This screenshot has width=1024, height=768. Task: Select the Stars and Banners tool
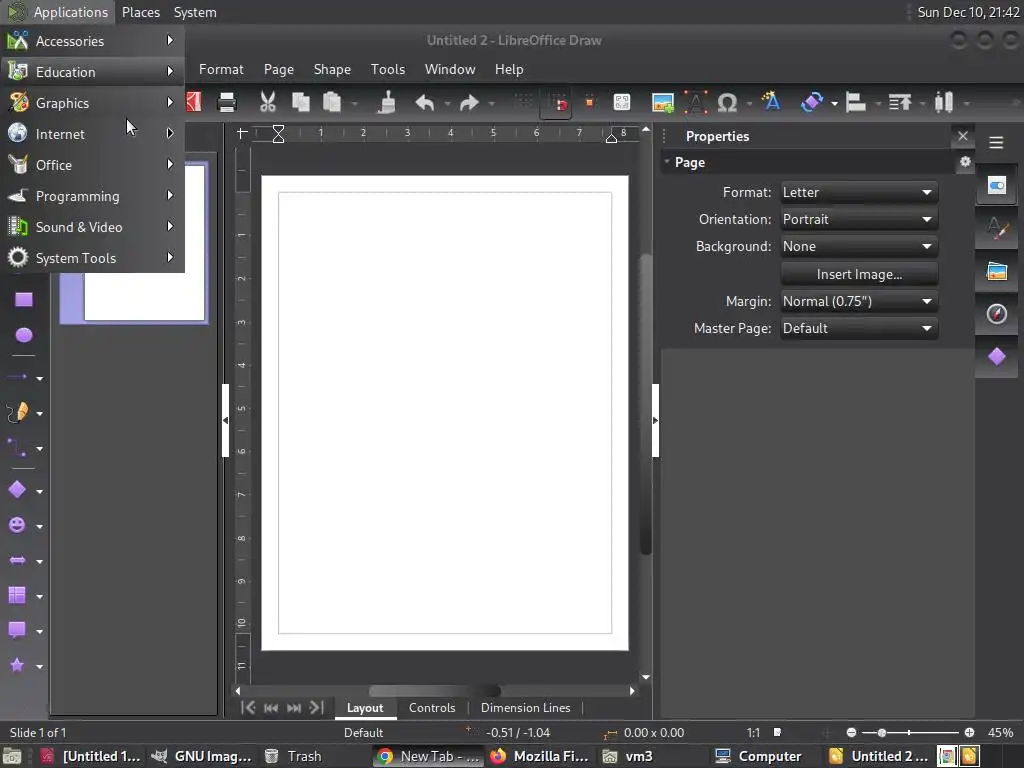click(x=17, y=665)
